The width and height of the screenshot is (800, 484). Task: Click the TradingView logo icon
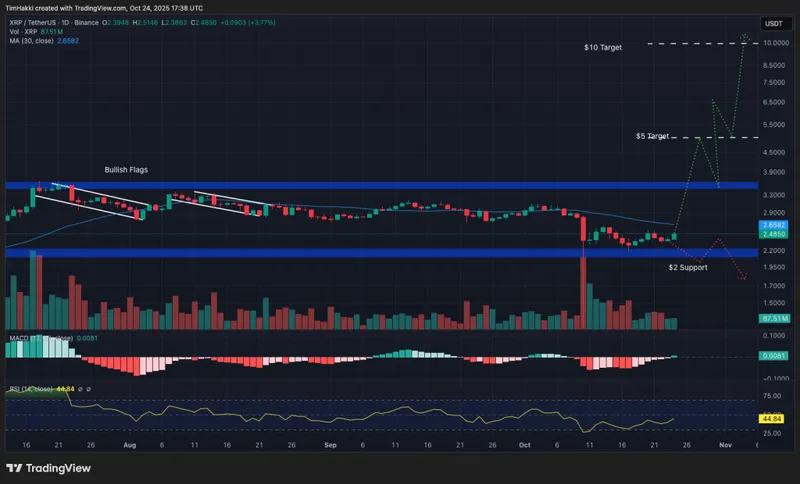tap(15, 467)
